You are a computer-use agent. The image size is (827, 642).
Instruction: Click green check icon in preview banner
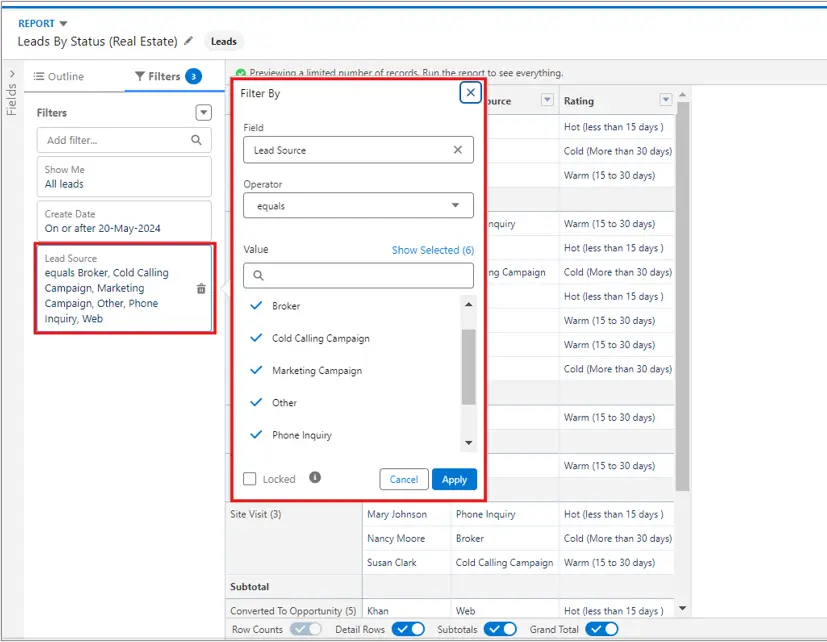pos(241,73)
